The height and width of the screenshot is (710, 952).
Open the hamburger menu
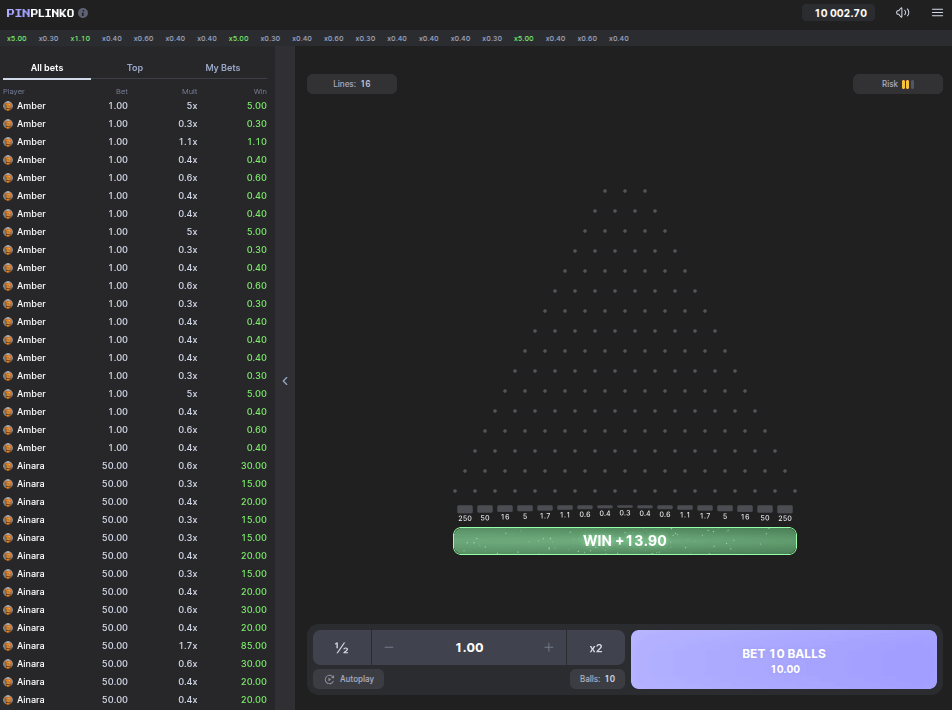click(x=937, y=13)
